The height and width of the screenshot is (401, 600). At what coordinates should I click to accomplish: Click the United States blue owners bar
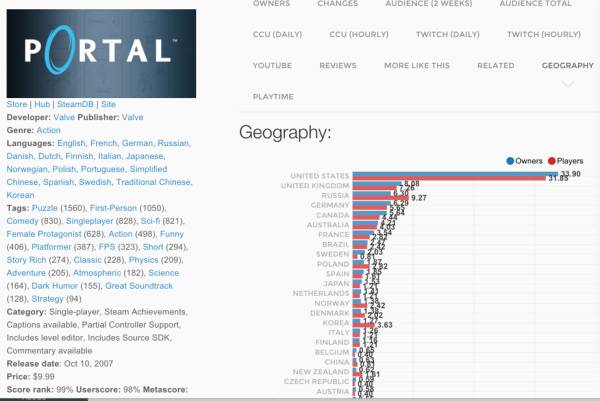(450, 174)
